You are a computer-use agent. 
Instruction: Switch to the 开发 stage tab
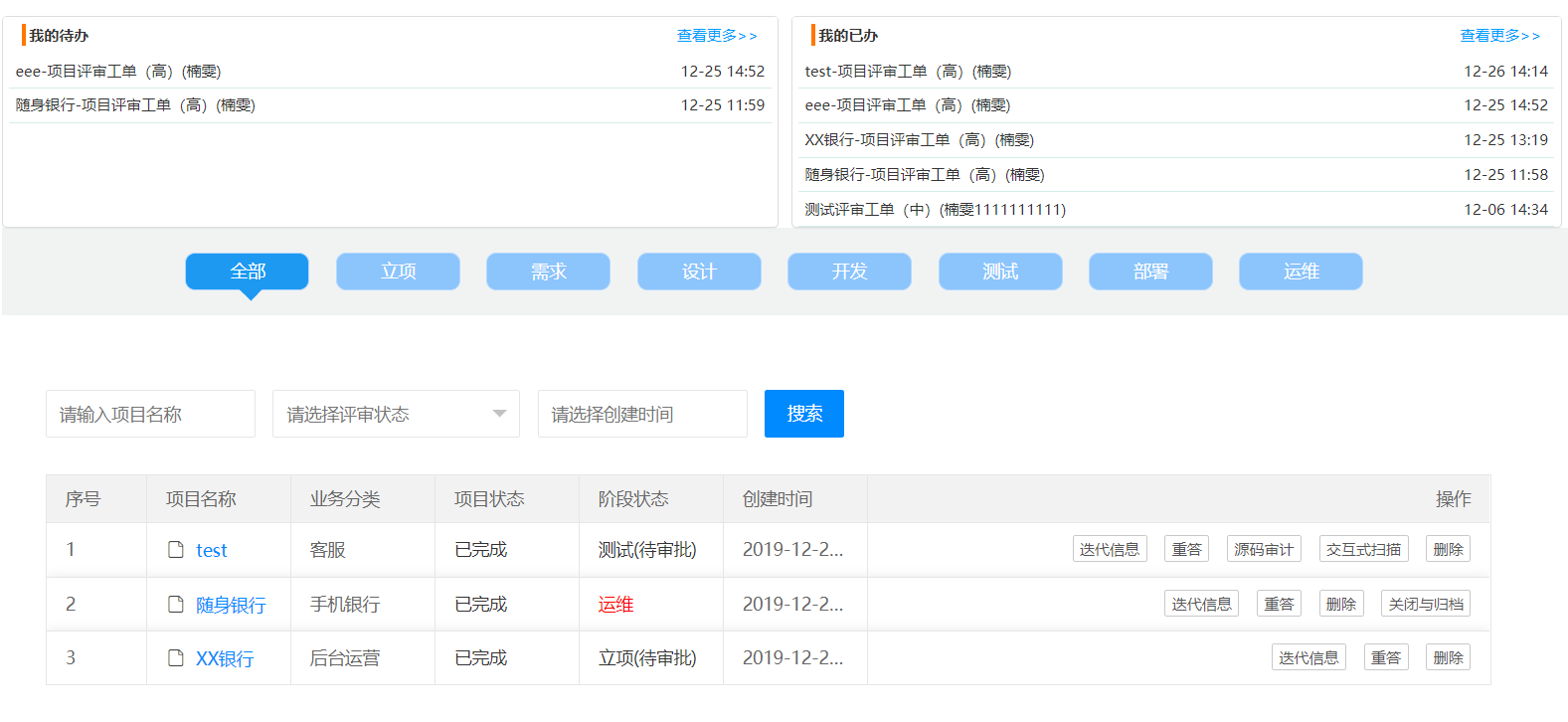point(849,271)
